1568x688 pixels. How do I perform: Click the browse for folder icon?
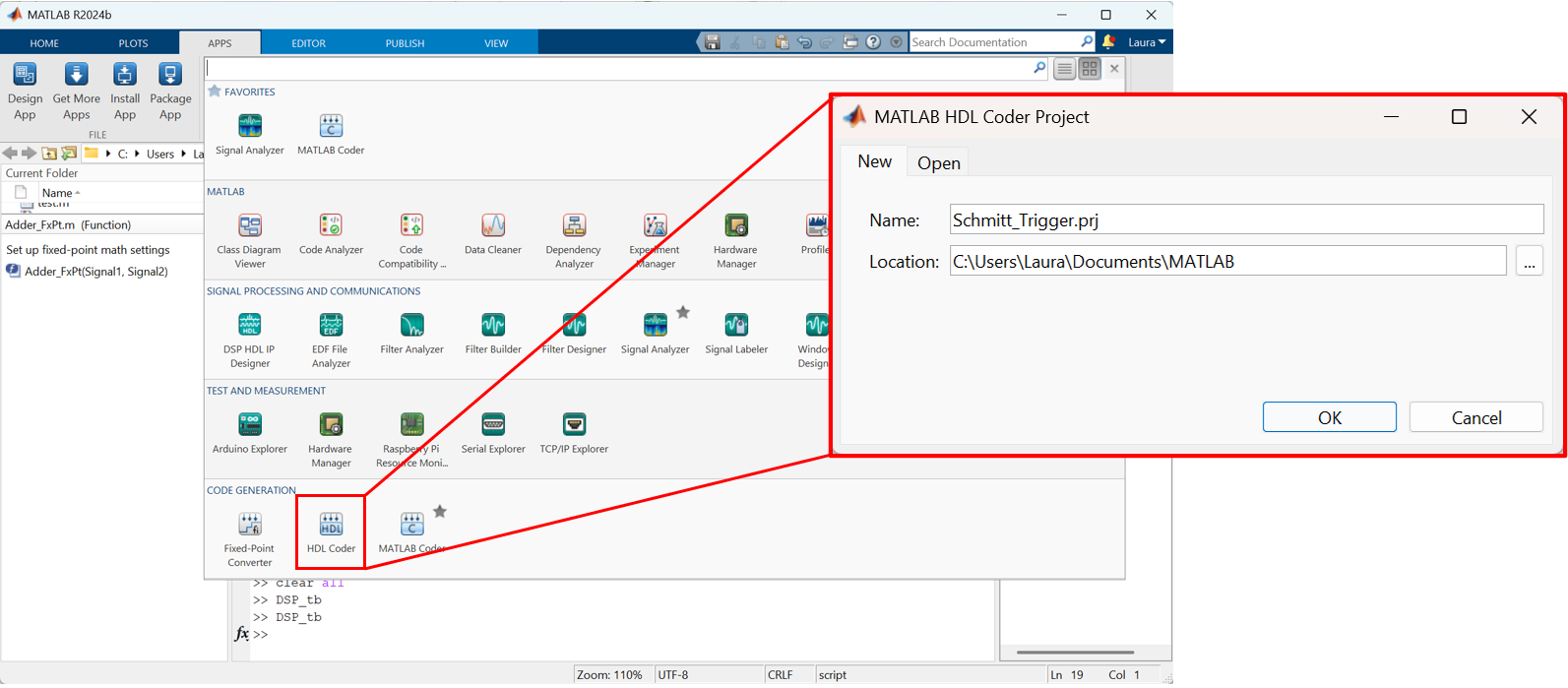pyautogui.click(x=69, y=154)
